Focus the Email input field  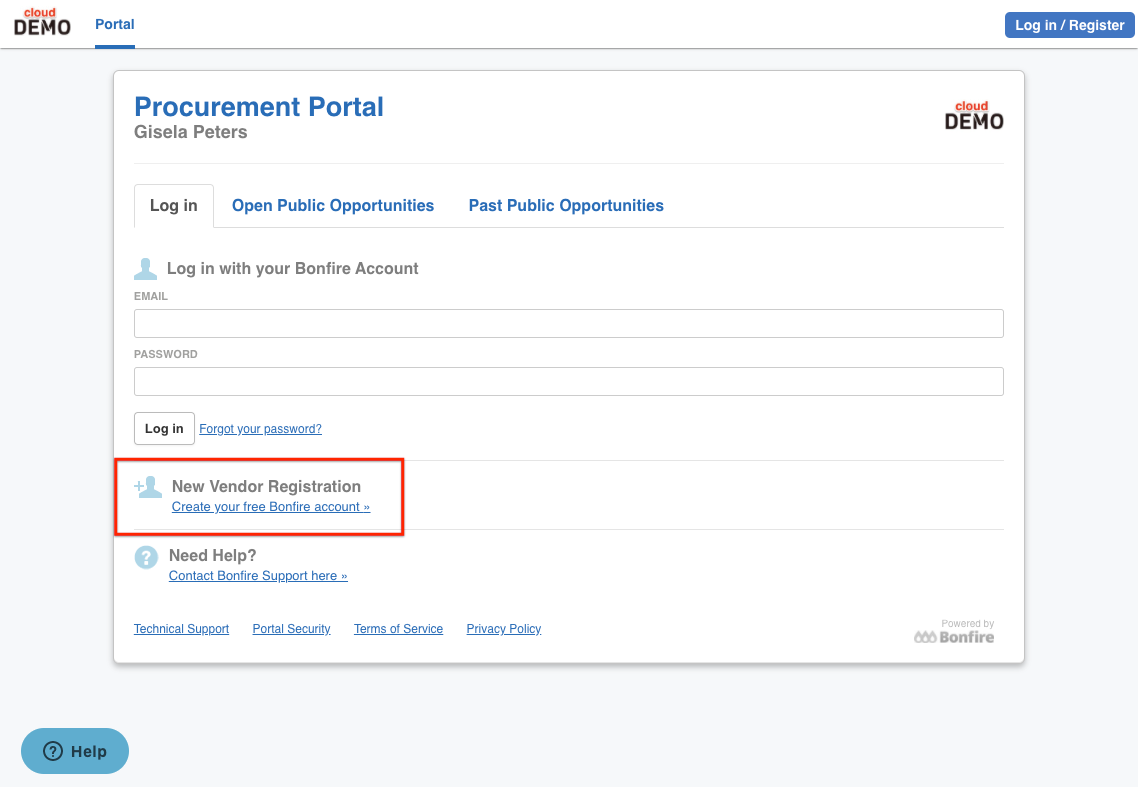(568, 323)
